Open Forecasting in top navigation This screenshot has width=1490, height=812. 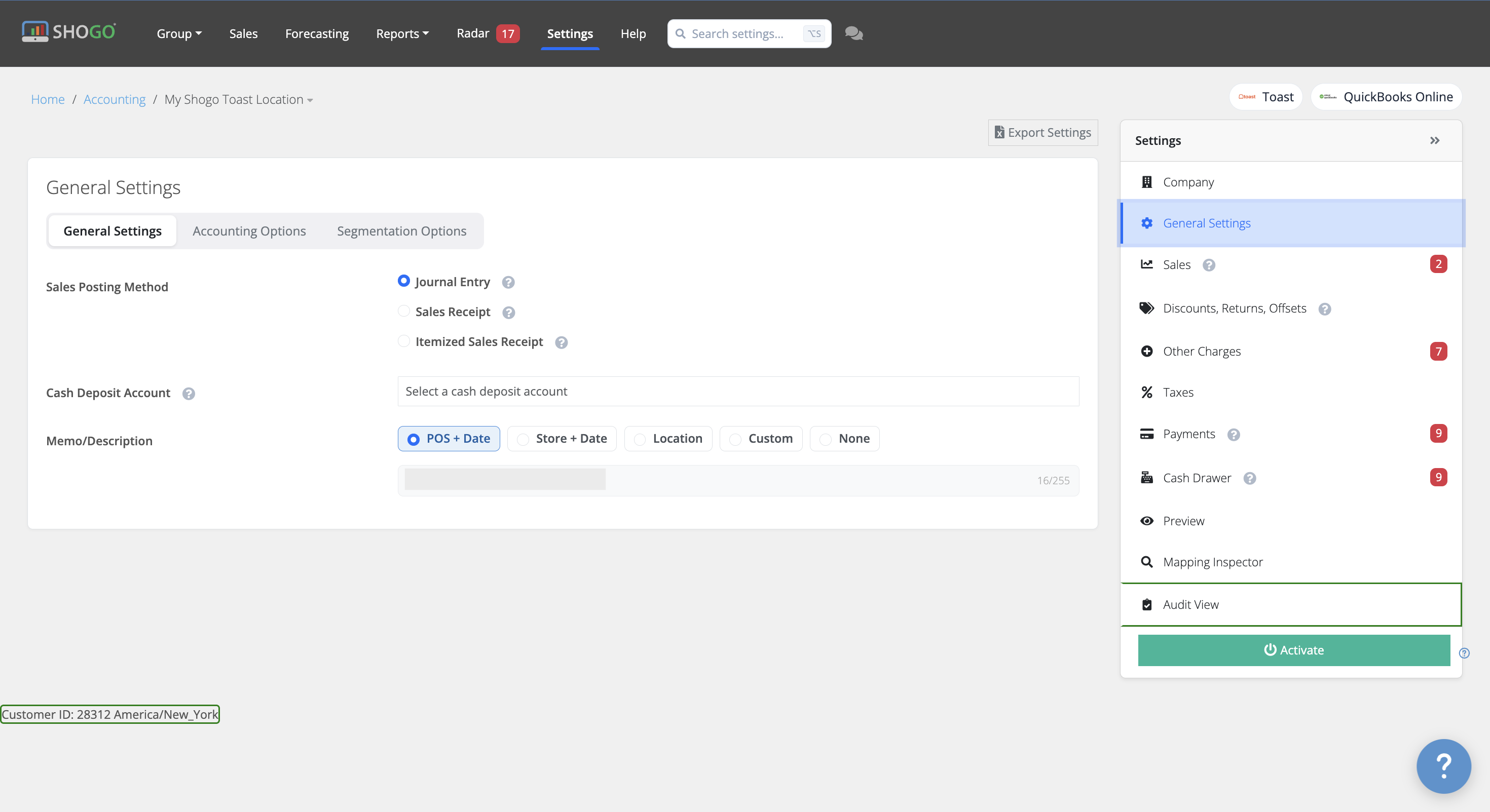pos(317,33)
